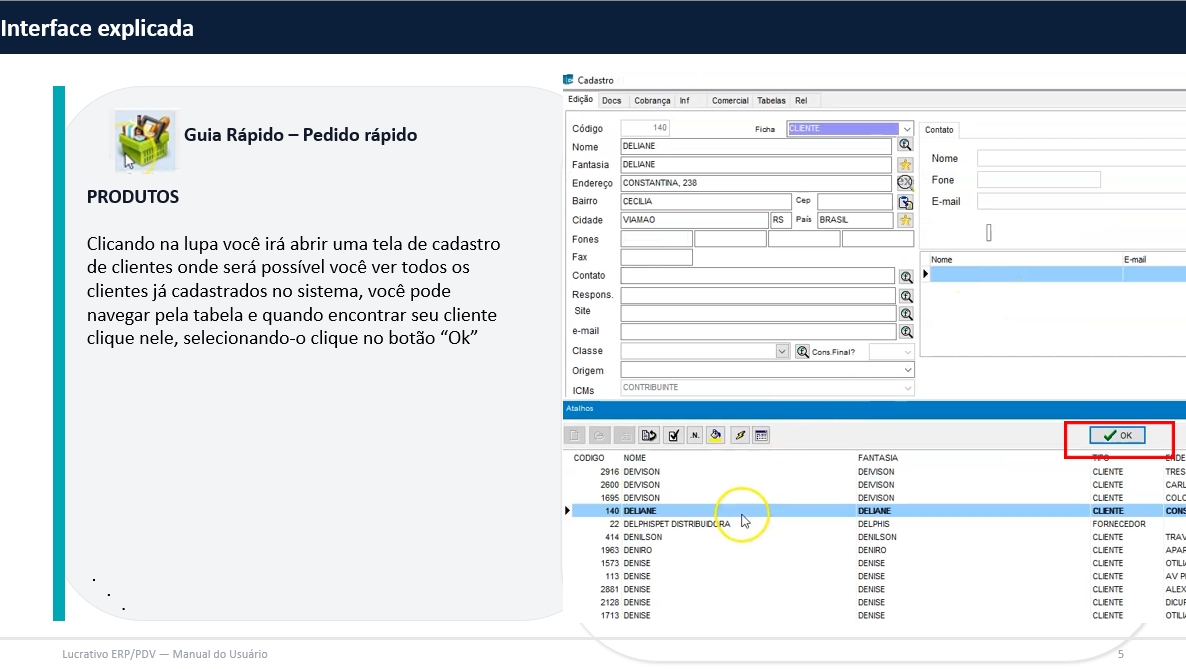
Task: Click the CEP lookup icon beside the Cep field
Action: point(905,202)
